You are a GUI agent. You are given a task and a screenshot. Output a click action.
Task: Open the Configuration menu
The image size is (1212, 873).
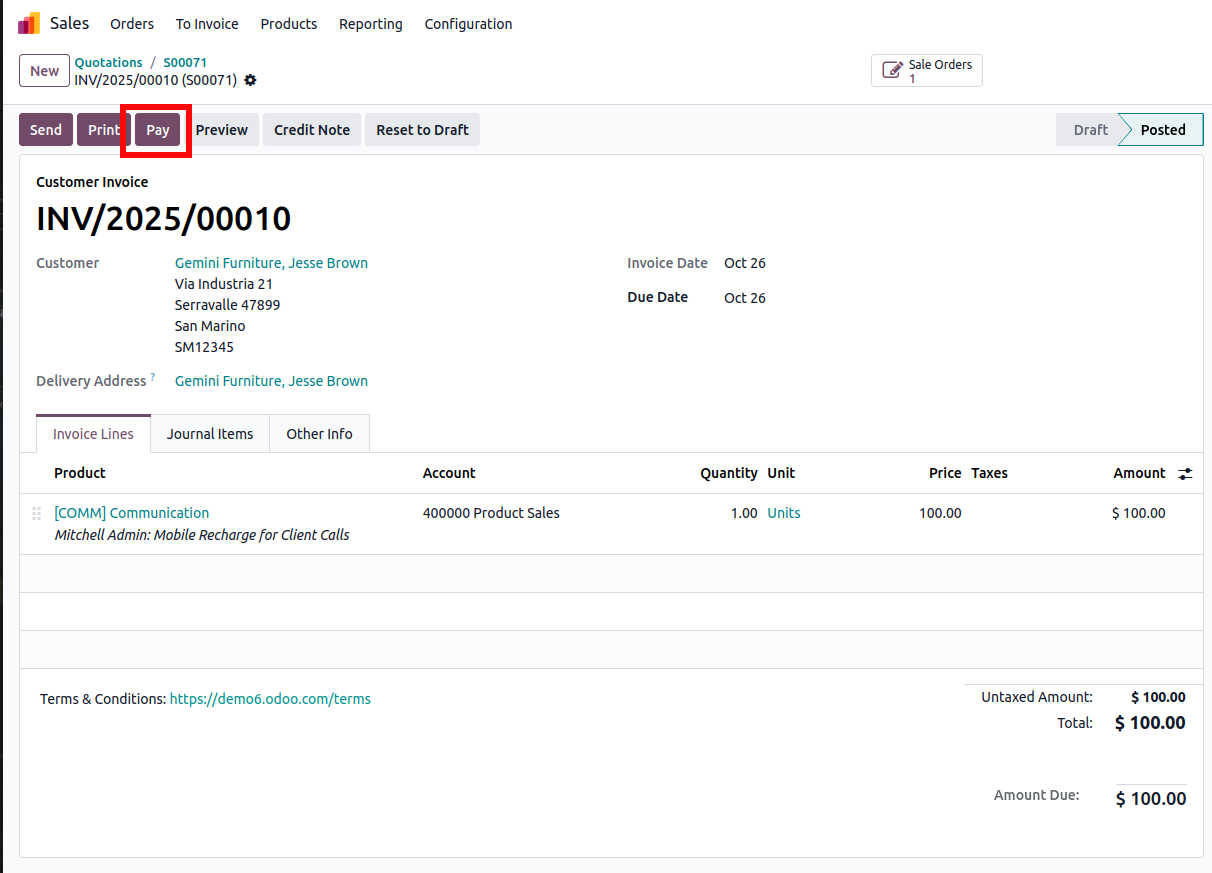468,24
